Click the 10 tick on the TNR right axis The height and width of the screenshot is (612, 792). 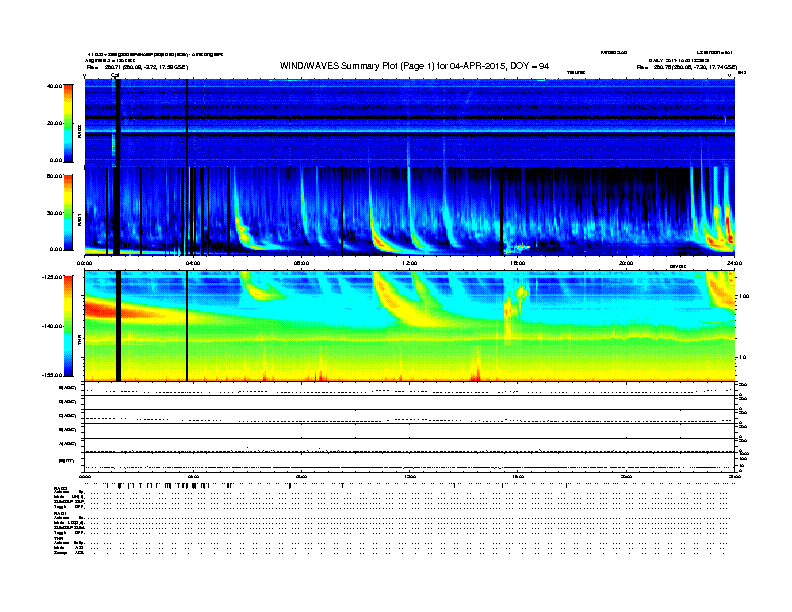[x=742, y=358]
